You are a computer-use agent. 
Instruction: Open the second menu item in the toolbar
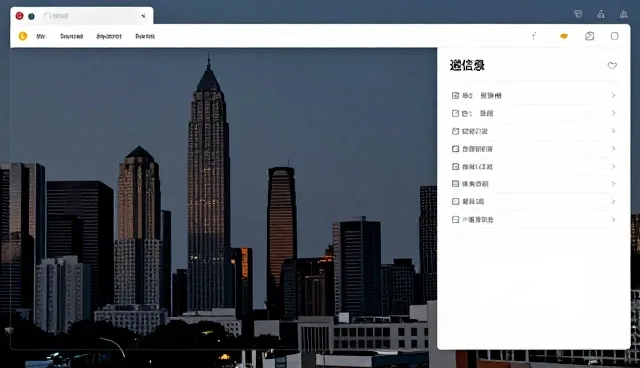tap(71, 36)
